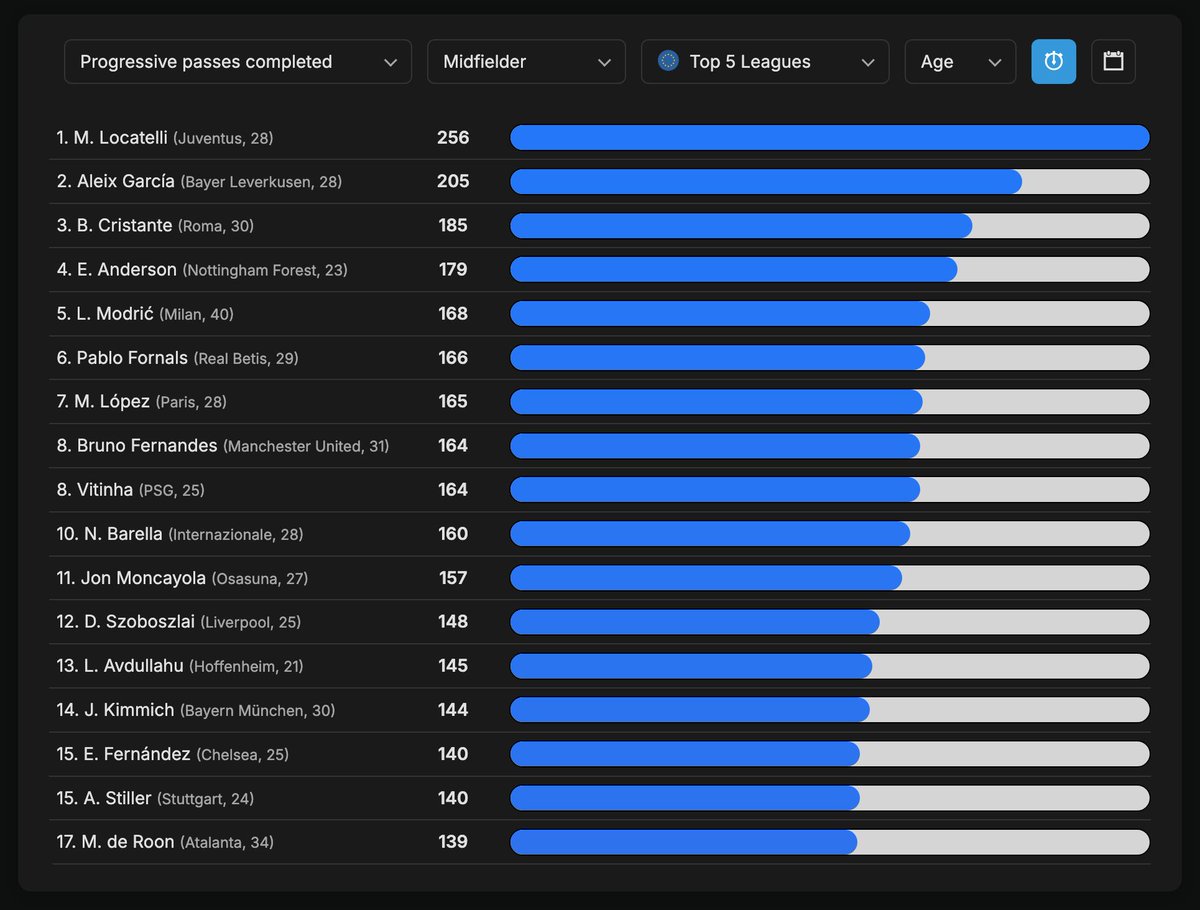Click Locatelli's value 256
1200x910 pixels.
(453, 138)
